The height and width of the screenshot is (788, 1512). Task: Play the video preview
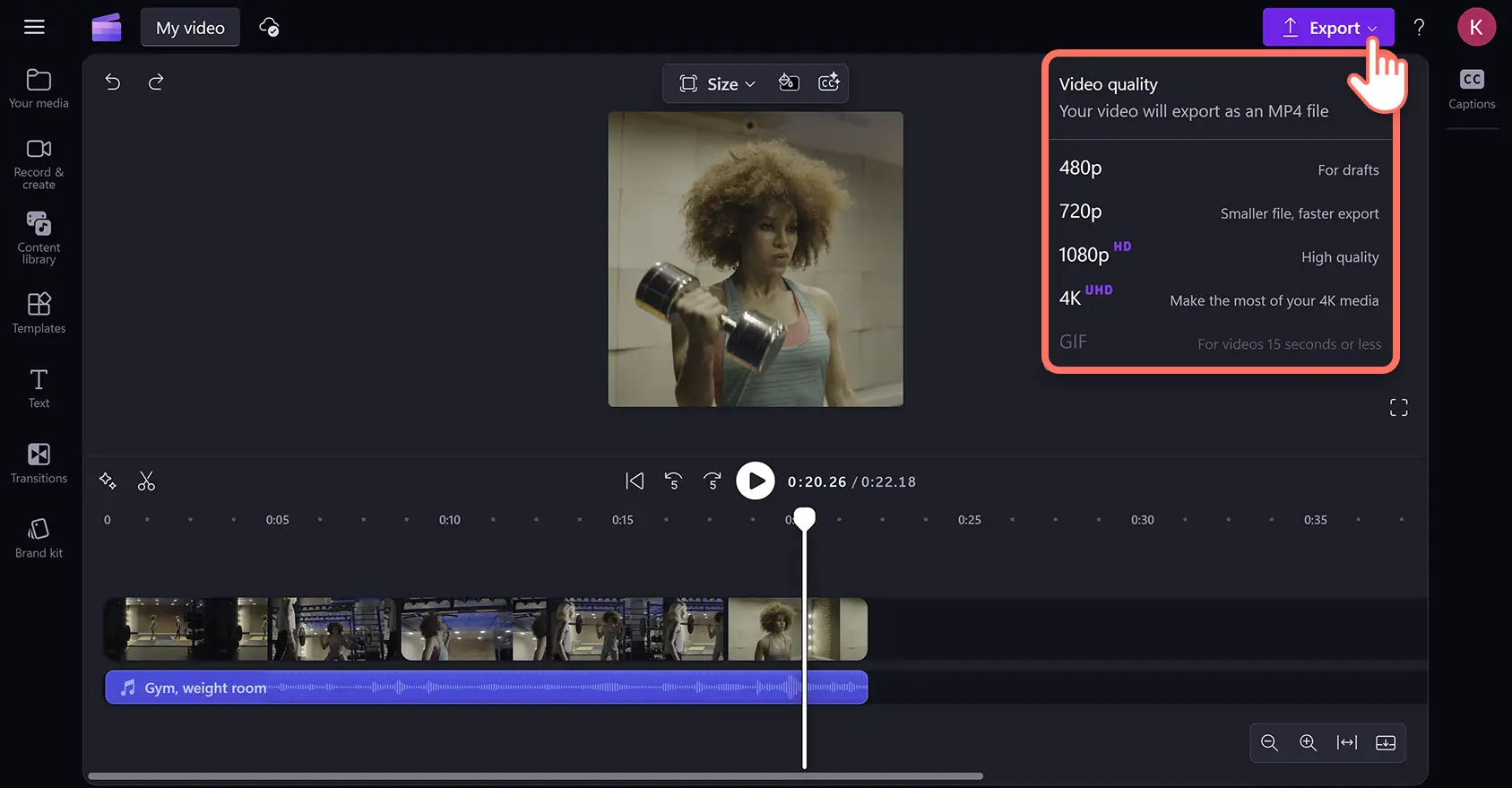(756, 481)
